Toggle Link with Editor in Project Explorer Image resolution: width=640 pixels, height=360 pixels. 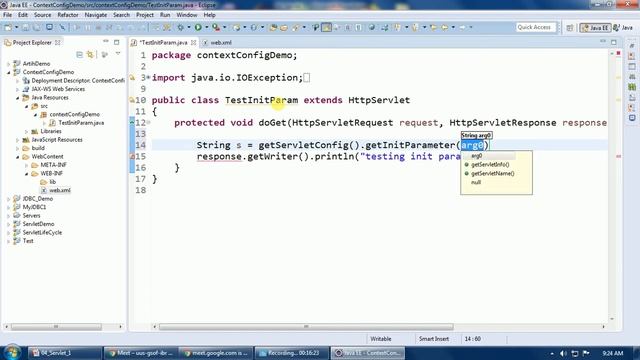point(90,54)
